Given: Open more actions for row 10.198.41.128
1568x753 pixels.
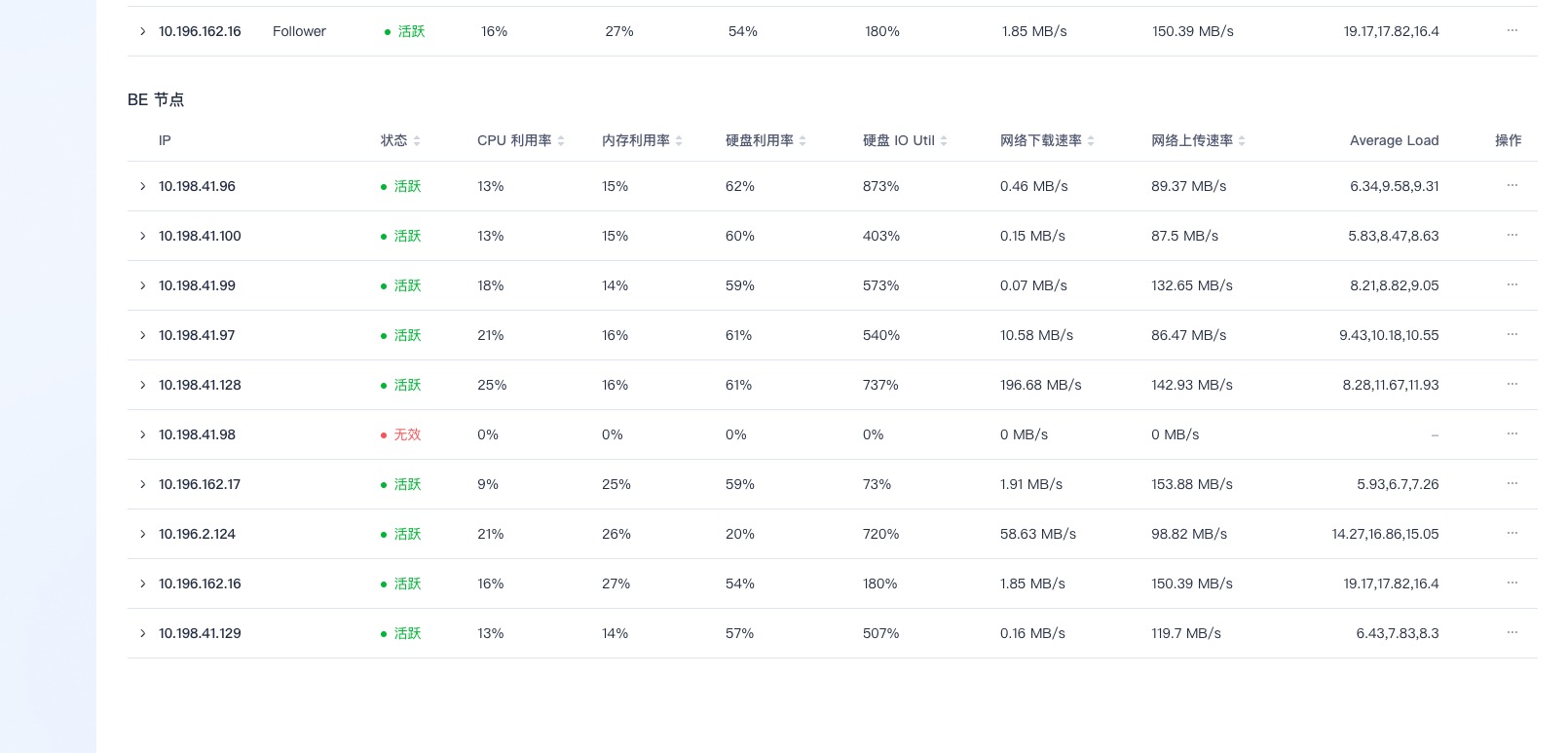Looking at the screenshot, I should point(1512,384).
